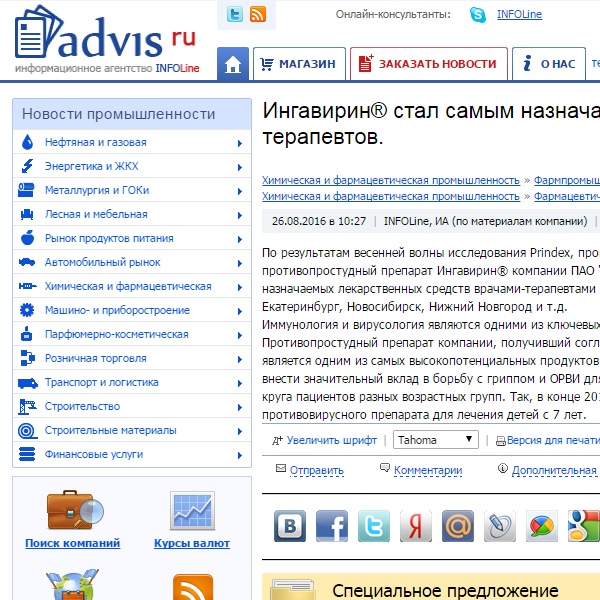Click the envelope icon beside Отправить

281,468
